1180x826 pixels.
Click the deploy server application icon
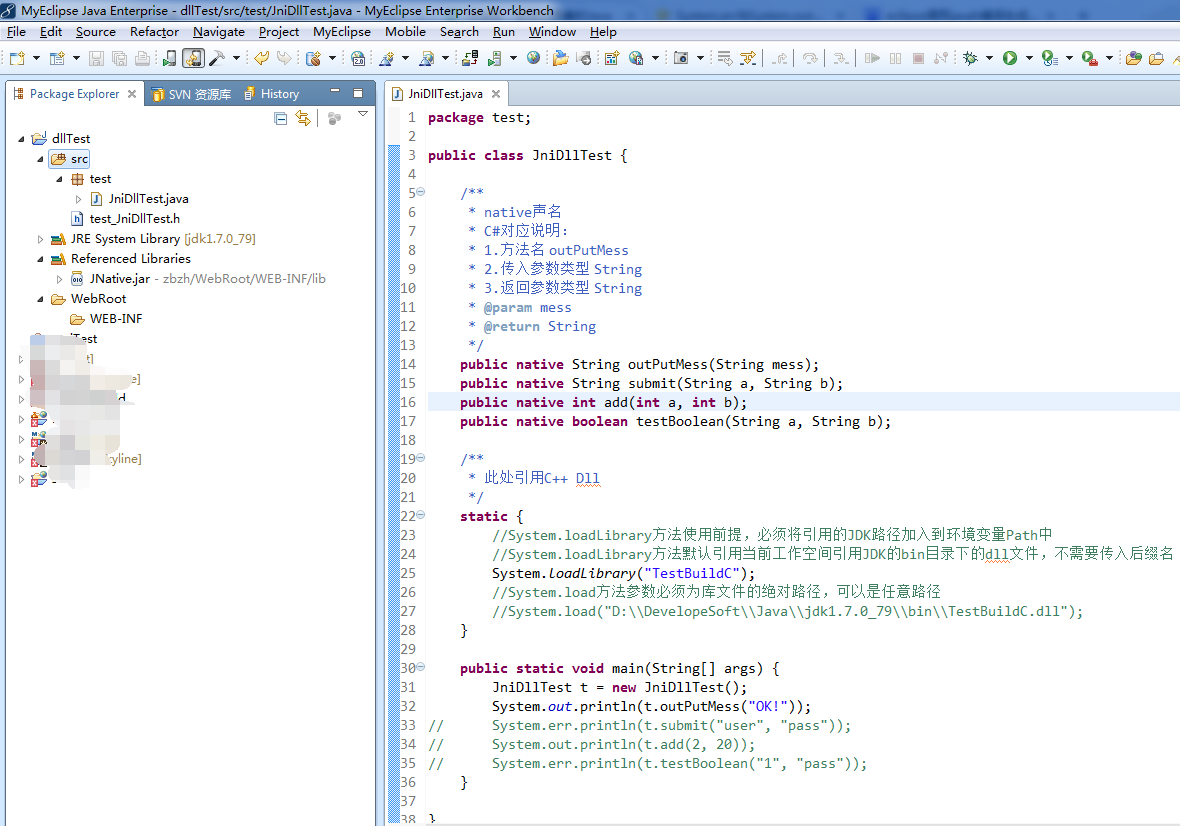[470, 58]
